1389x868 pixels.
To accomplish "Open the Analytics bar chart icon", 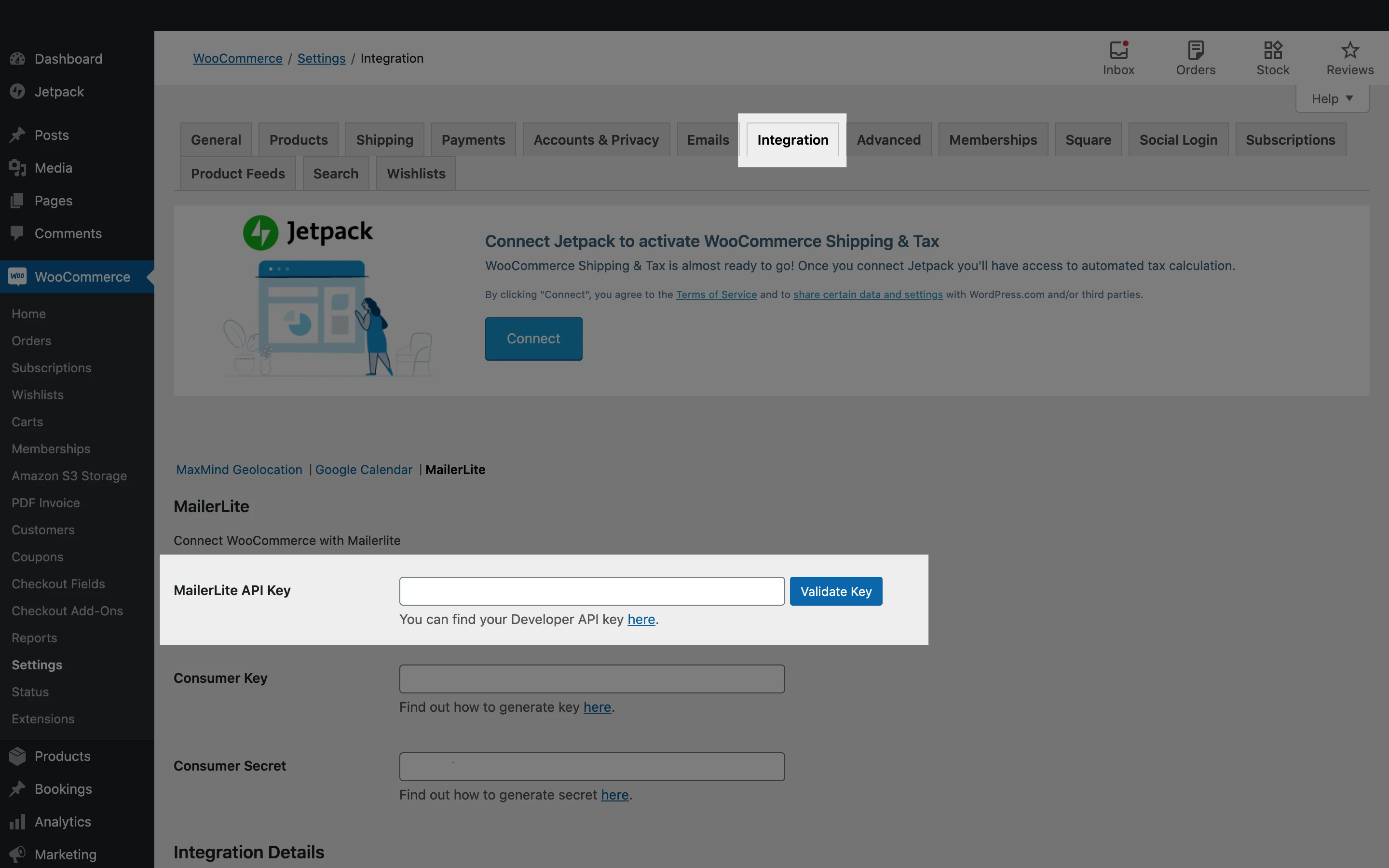I will click(17, 822).
